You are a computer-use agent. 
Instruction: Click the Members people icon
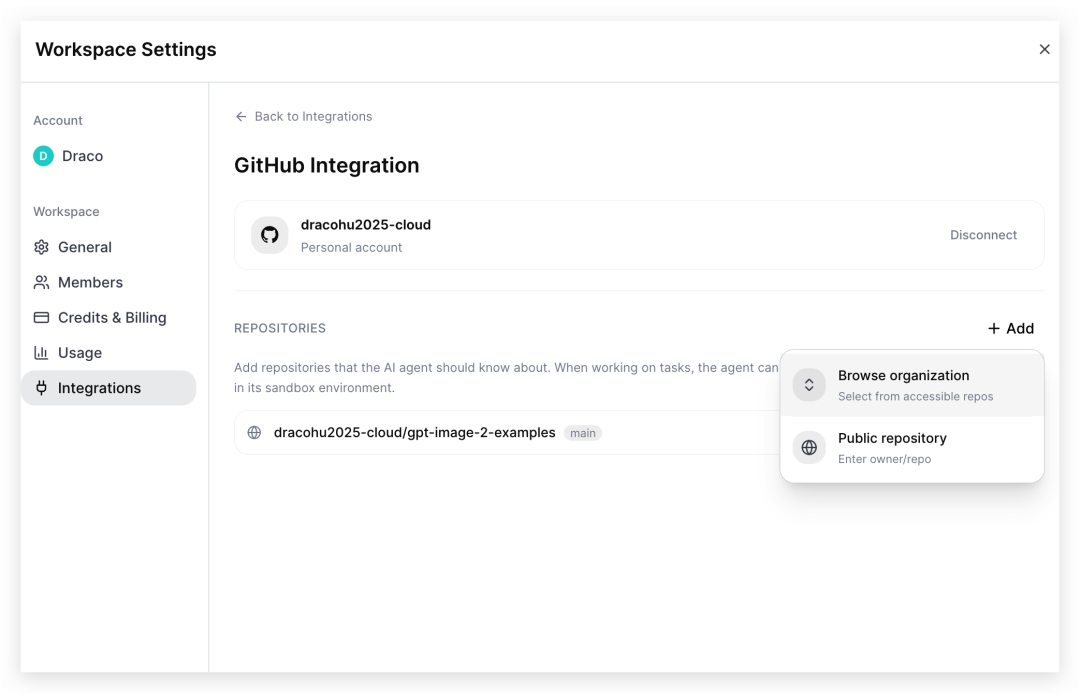[x=41, y=282]
